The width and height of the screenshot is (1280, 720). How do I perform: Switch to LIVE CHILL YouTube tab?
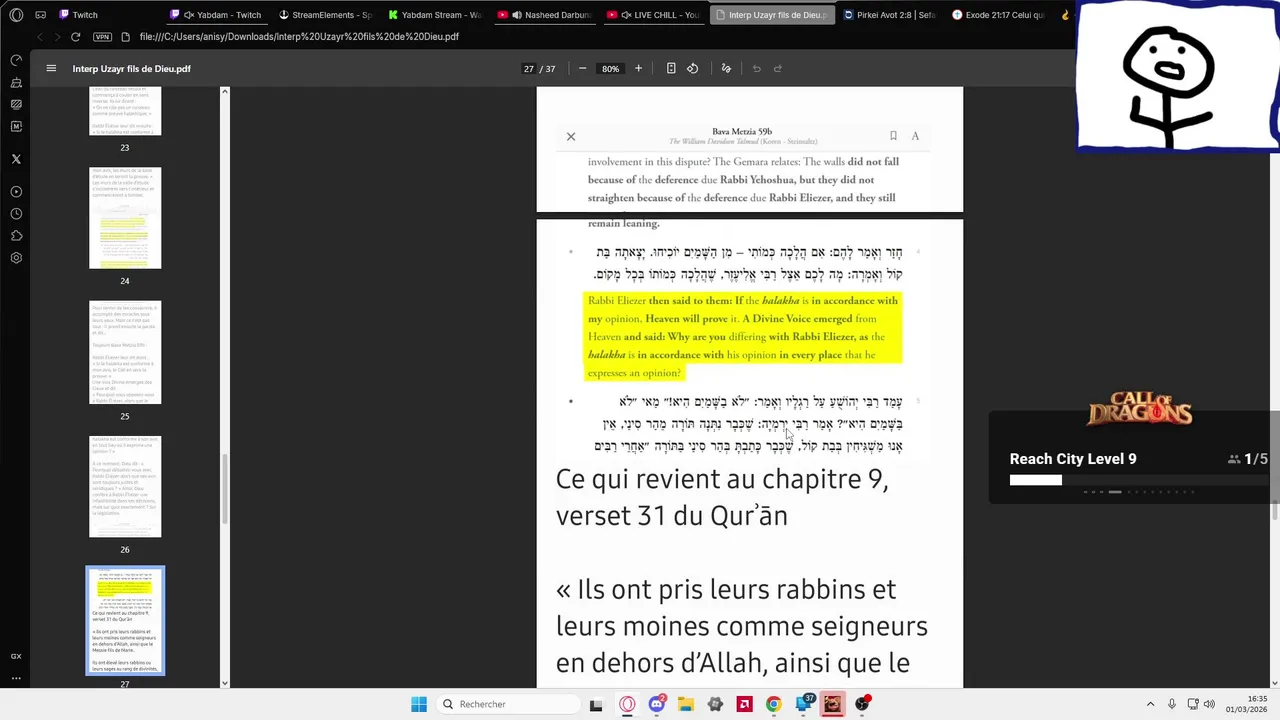[x=654, y=15]
